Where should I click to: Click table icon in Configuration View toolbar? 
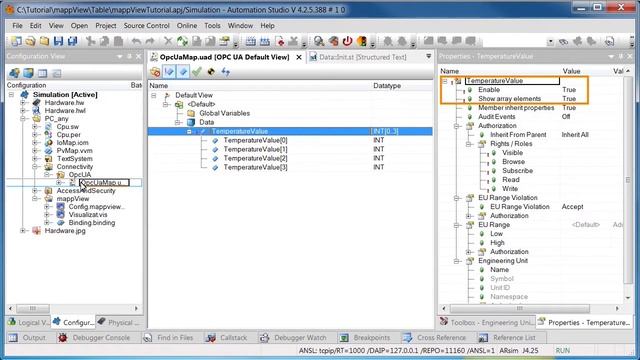(x=42, y=73)
